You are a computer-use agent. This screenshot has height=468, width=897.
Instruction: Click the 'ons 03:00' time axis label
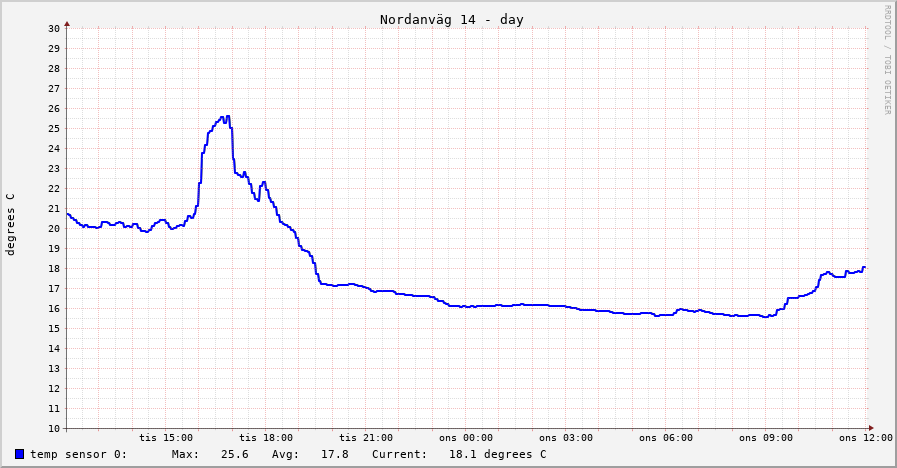[x=566, y=438]
